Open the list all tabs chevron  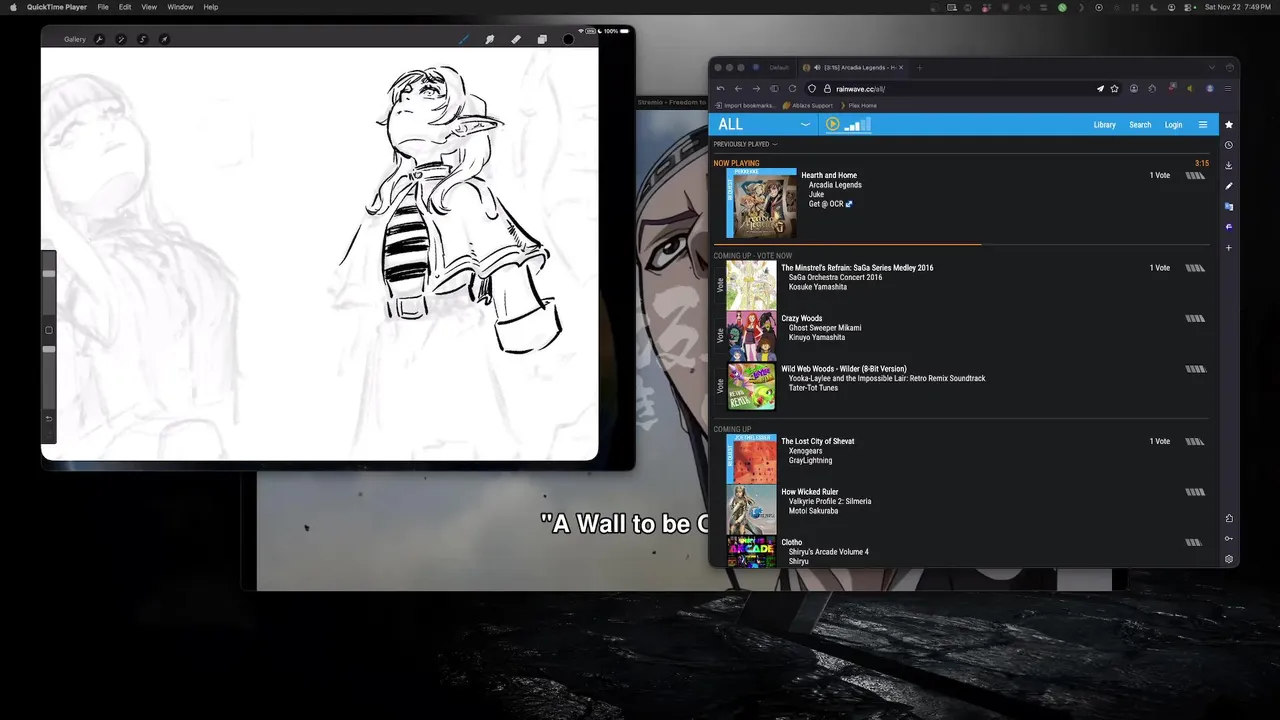(1212, 68)
